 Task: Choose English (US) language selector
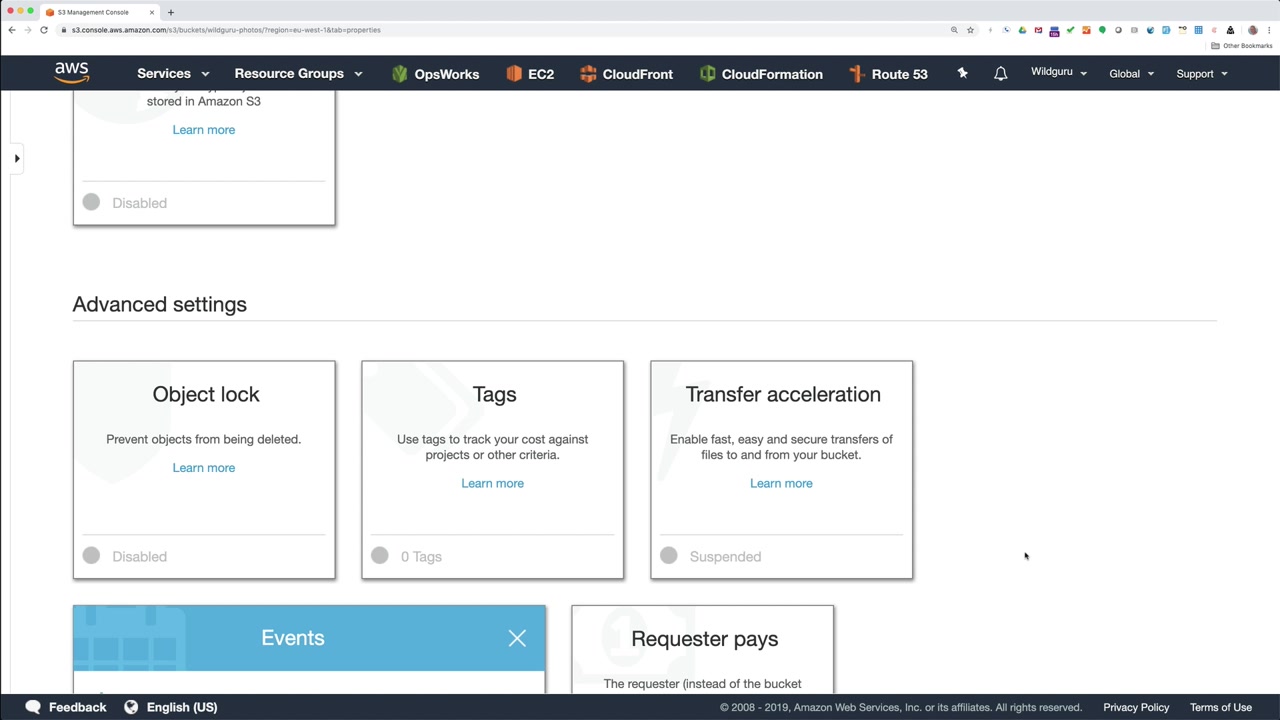(x=182, y=707)
